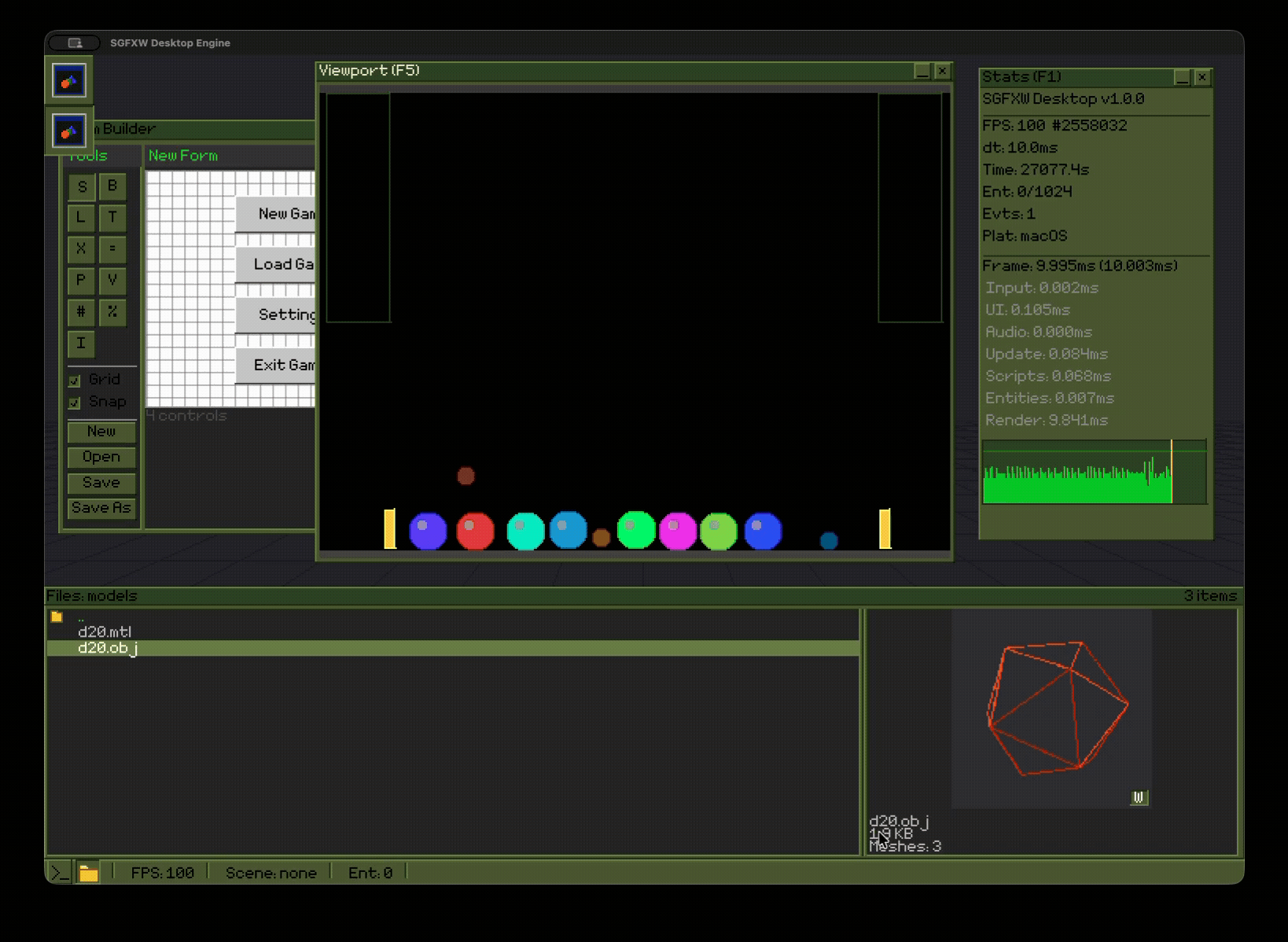Select the B tool in Tools palette

coord(112,186)
